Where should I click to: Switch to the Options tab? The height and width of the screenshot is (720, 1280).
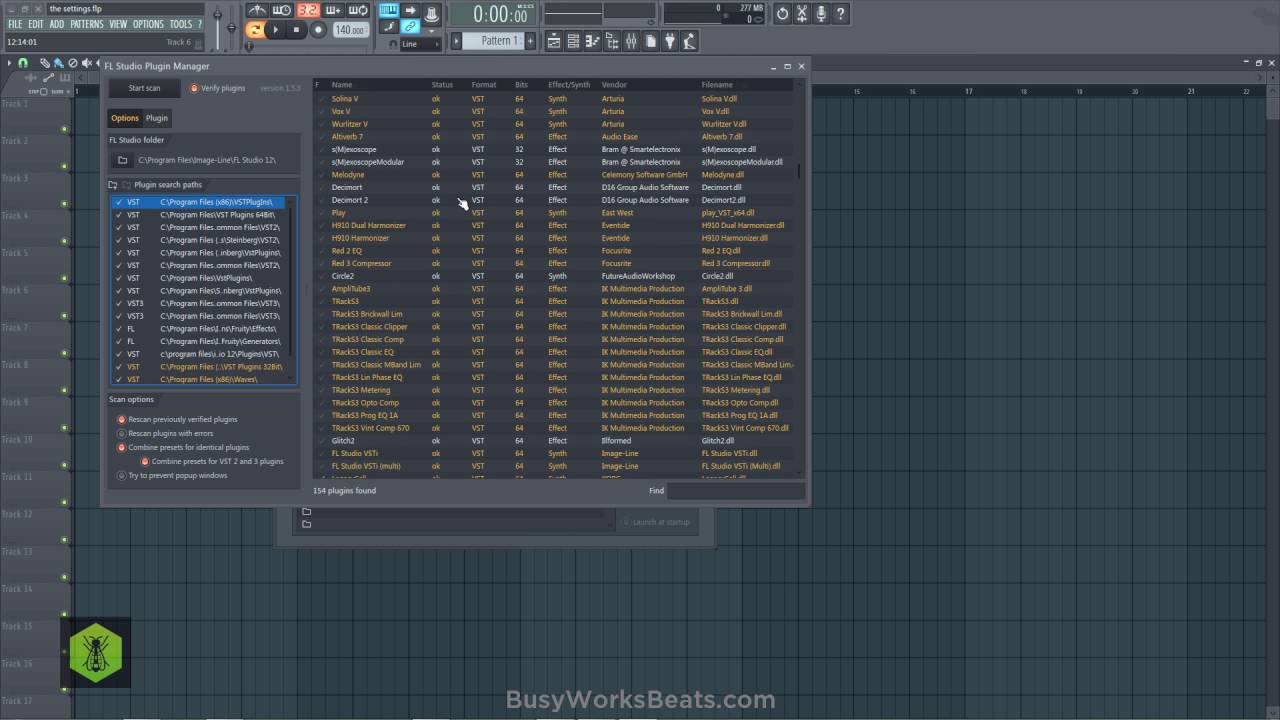125,118
